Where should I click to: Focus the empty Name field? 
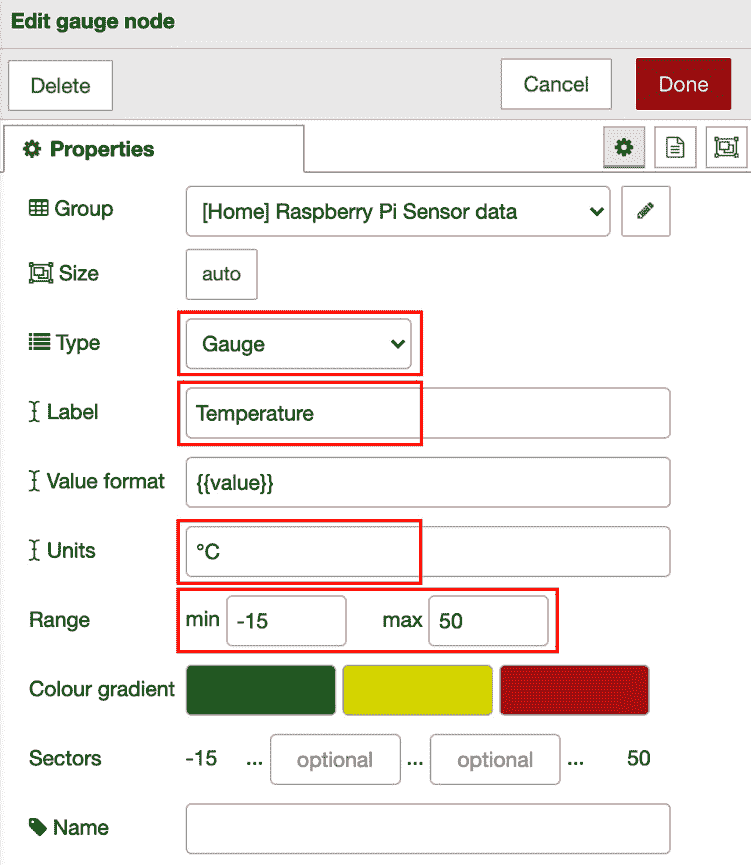click(428, 829)
